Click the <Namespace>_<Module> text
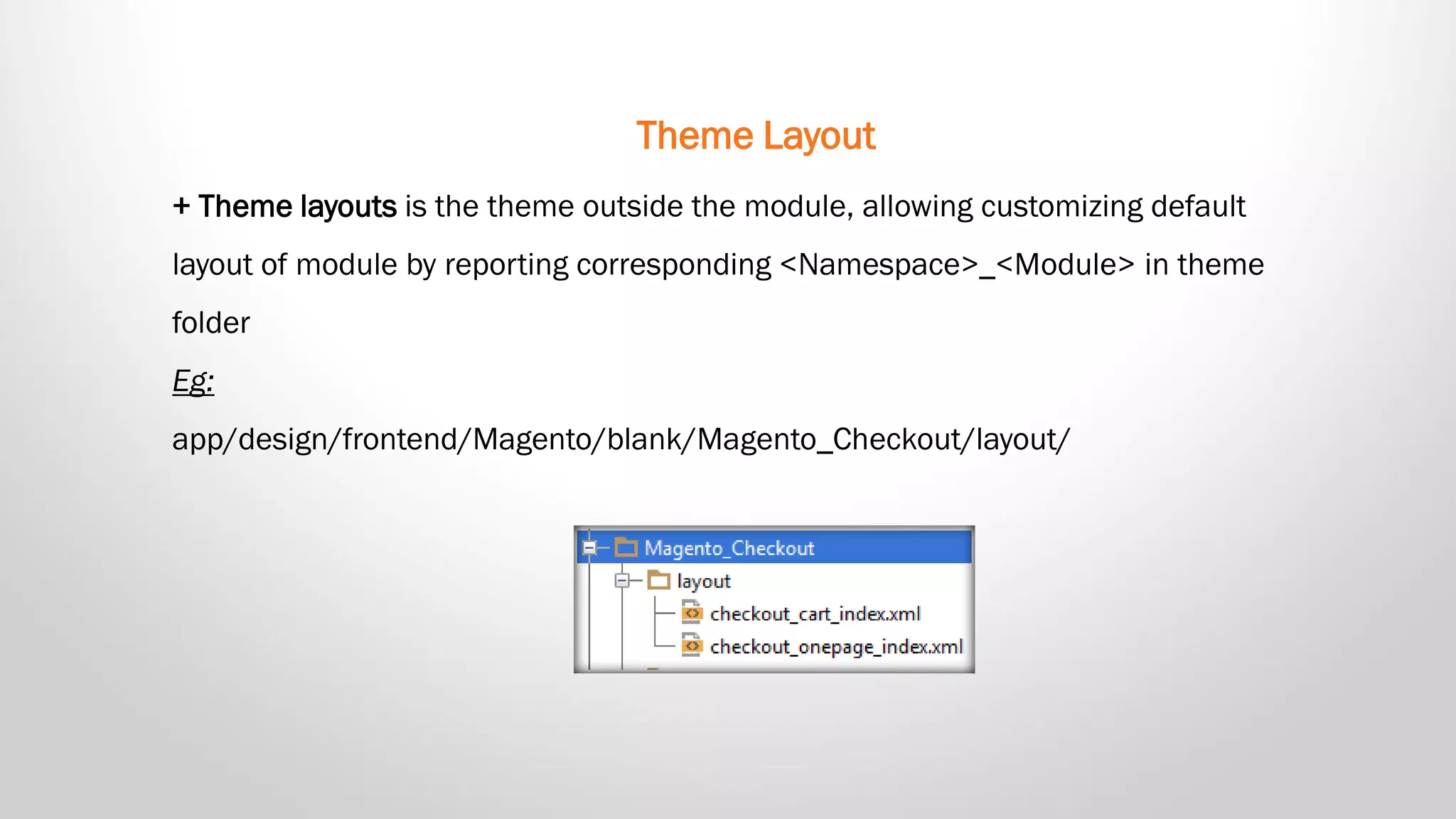 tap(958, 264)
